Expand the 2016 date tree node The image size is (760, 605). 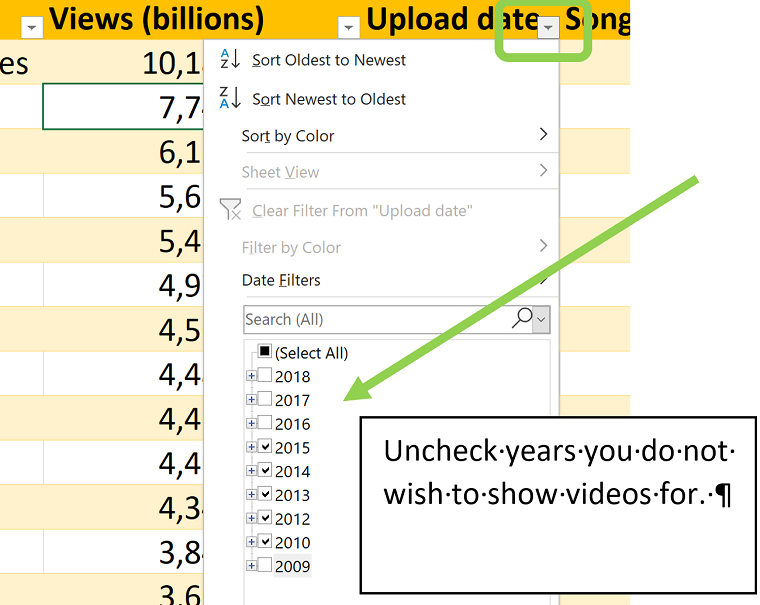coord(251,423)
